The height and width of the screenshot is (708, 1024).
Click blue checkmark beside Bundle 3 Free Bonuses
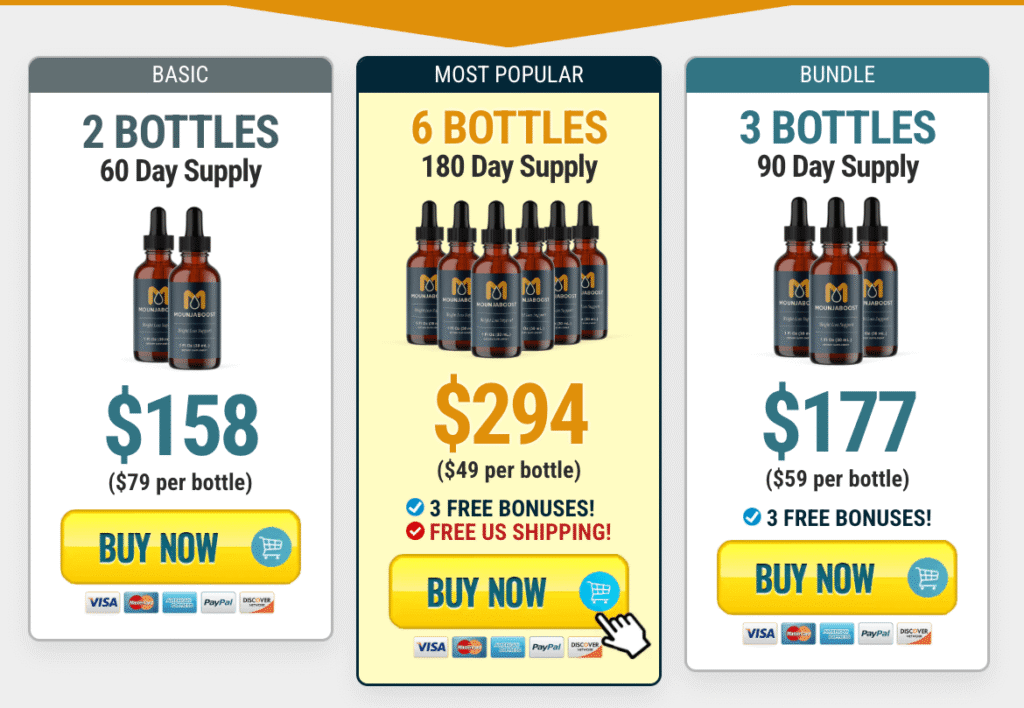(x=752, y=517)
